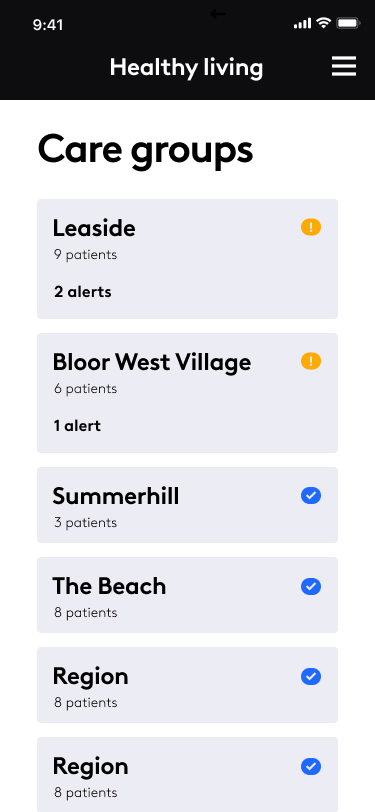The image size is (375, 812).
Task: Tap the battery indicator icon
Action: 348,23
